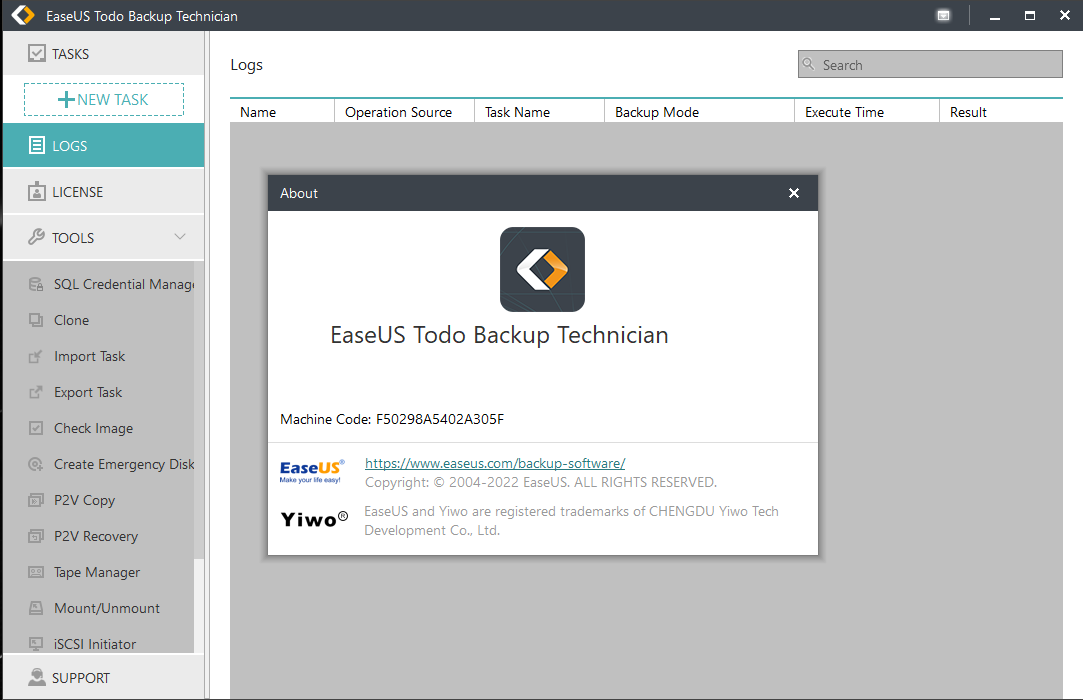
Task: Close the About dialog
Action: coord(794,193)
